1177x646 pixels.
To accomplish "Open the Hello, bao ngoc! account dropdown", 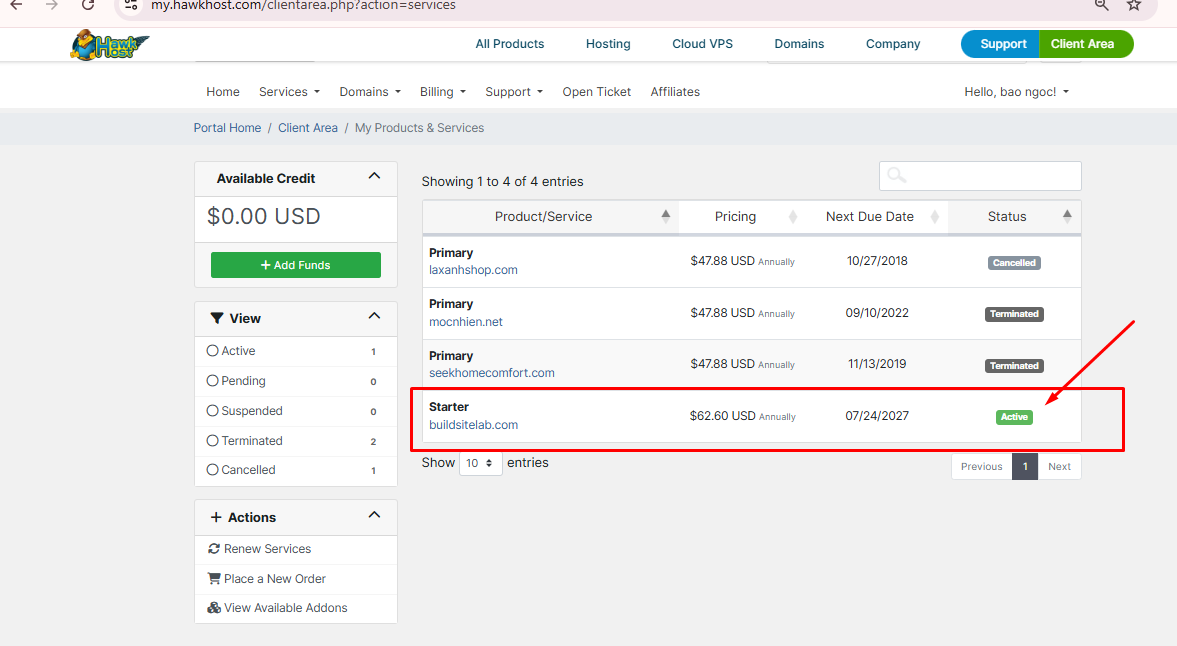I will [1016, 92].
